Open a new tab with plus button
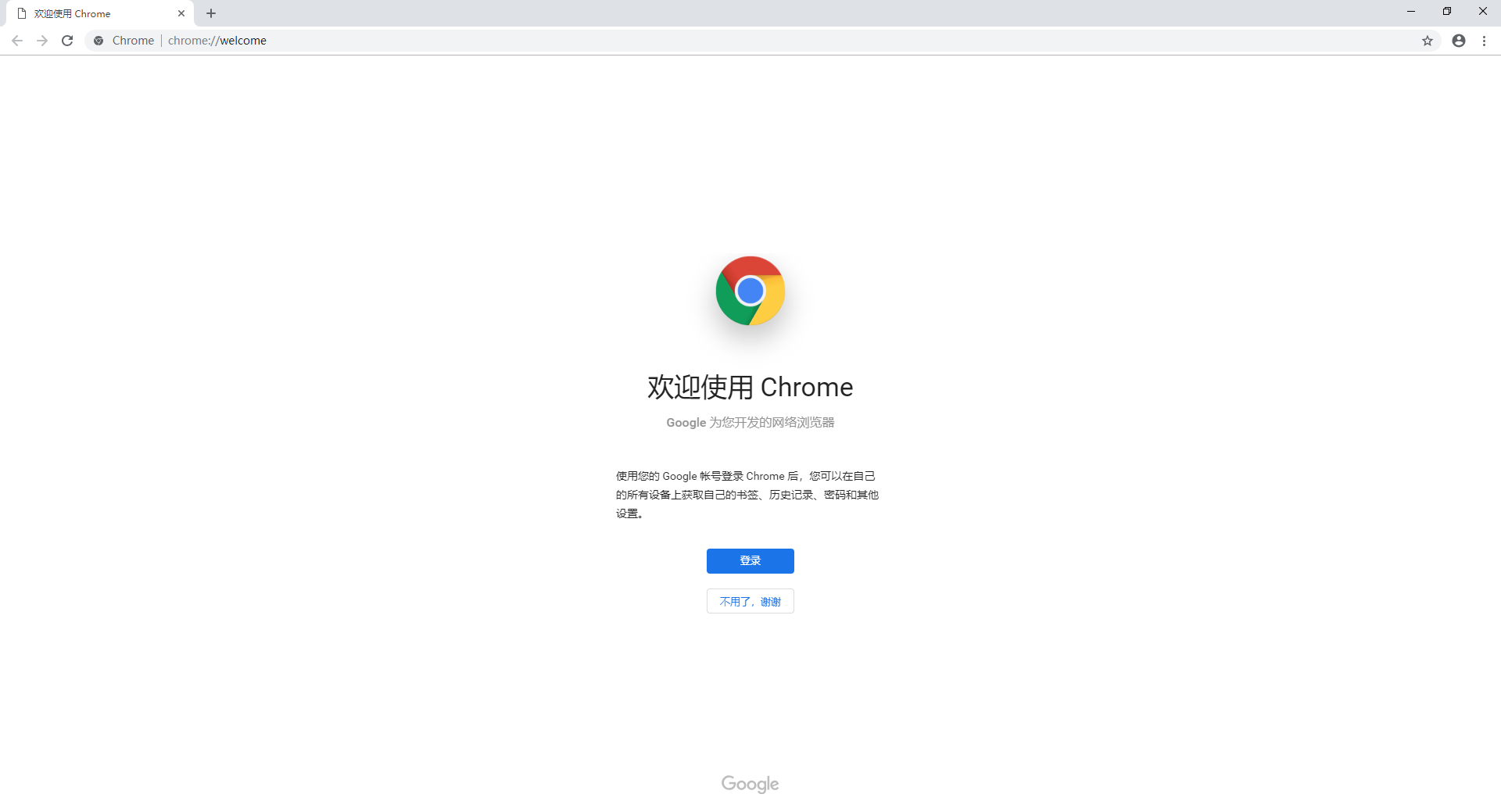The image size is (1501, 812). pyautogui.click(x=211, y=13)
